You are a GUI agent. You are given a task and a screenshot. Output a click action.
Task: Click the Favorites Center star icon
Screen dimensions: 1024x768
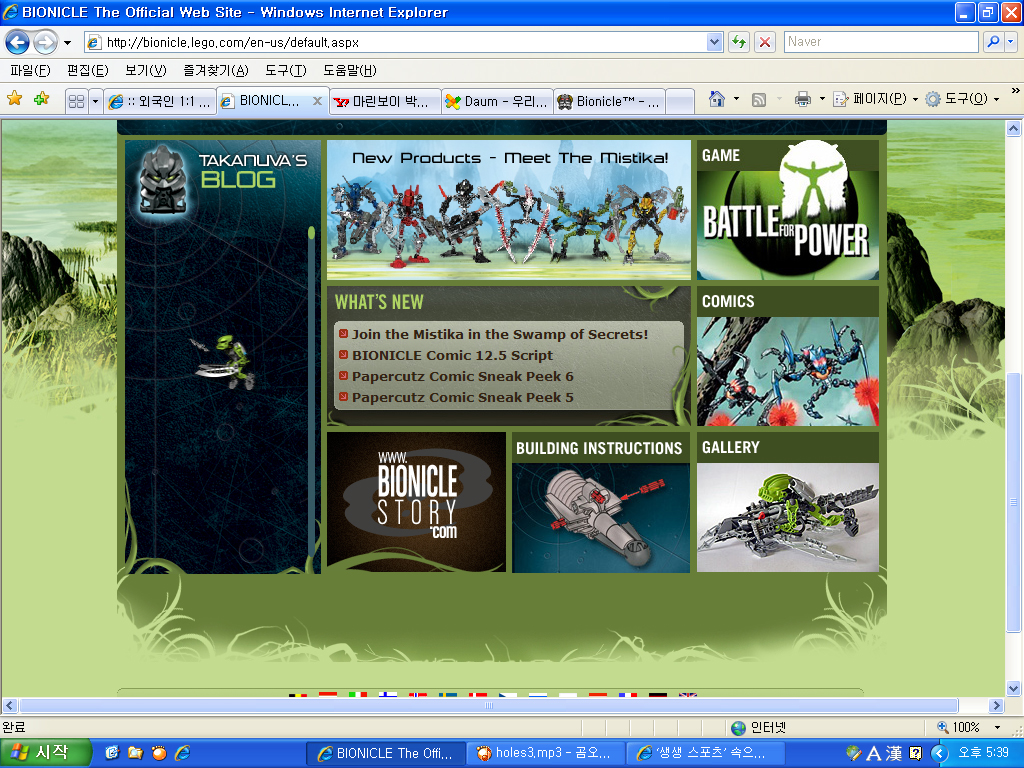tap(14, 99)
